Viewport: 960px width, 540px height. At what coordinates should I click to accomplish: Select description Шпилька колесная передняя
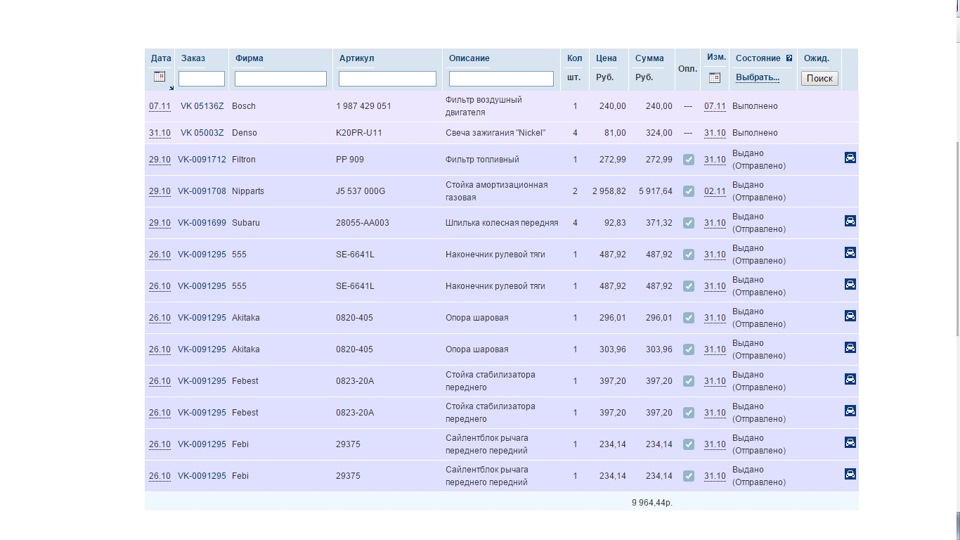[x=501, y=223]
